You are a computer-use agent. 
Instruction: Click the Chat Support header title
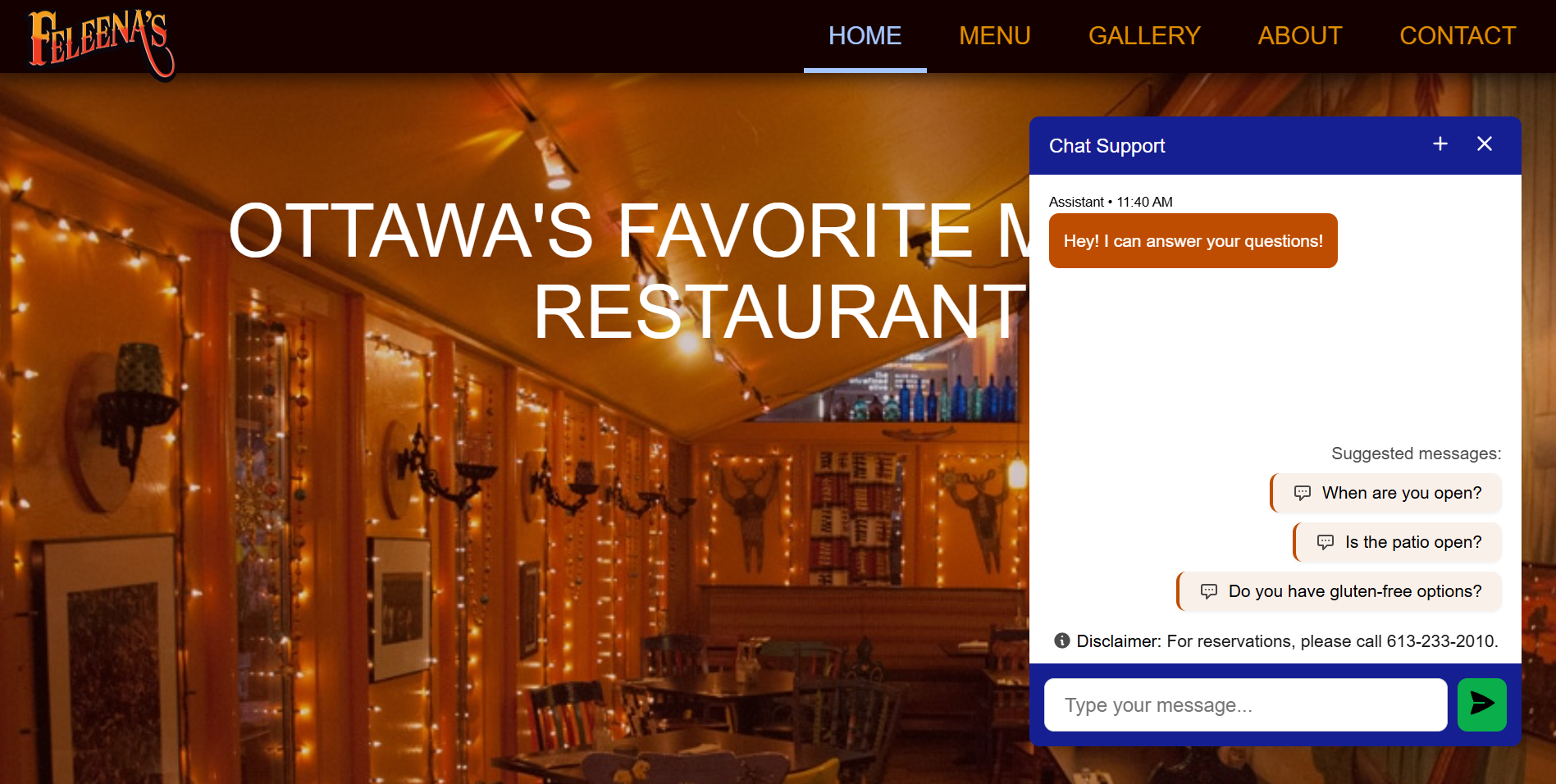click(1107, 146)
